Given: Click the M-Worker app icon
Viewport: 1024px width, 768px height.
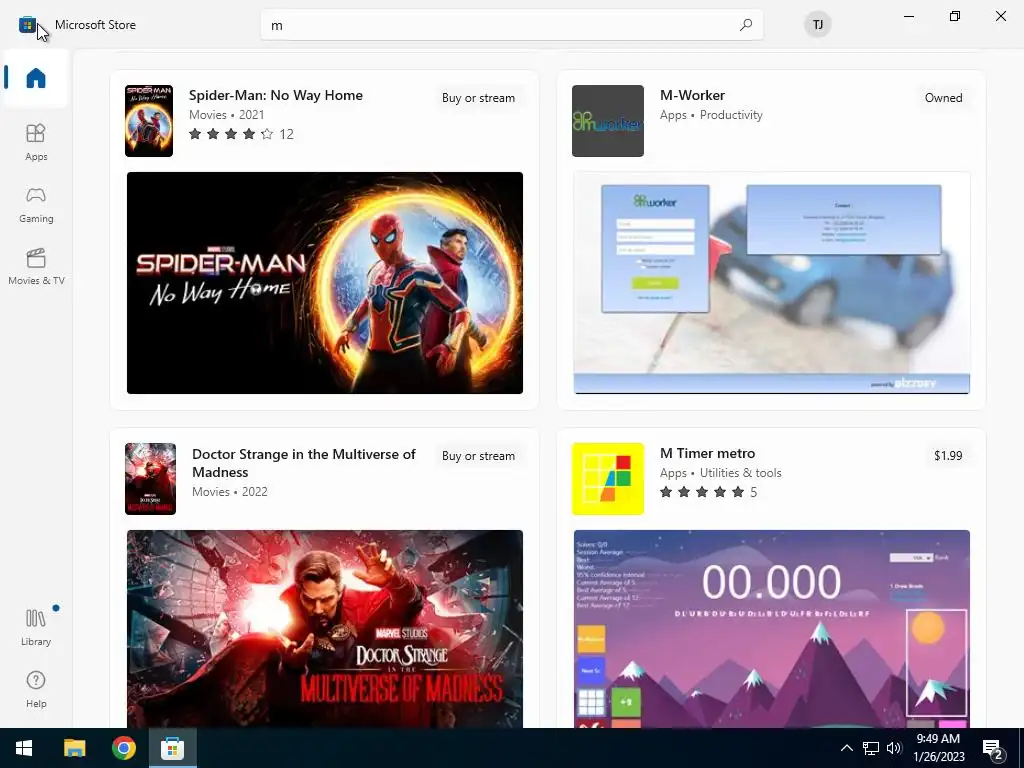Looking at the screenshot, I should click(607, 121).
